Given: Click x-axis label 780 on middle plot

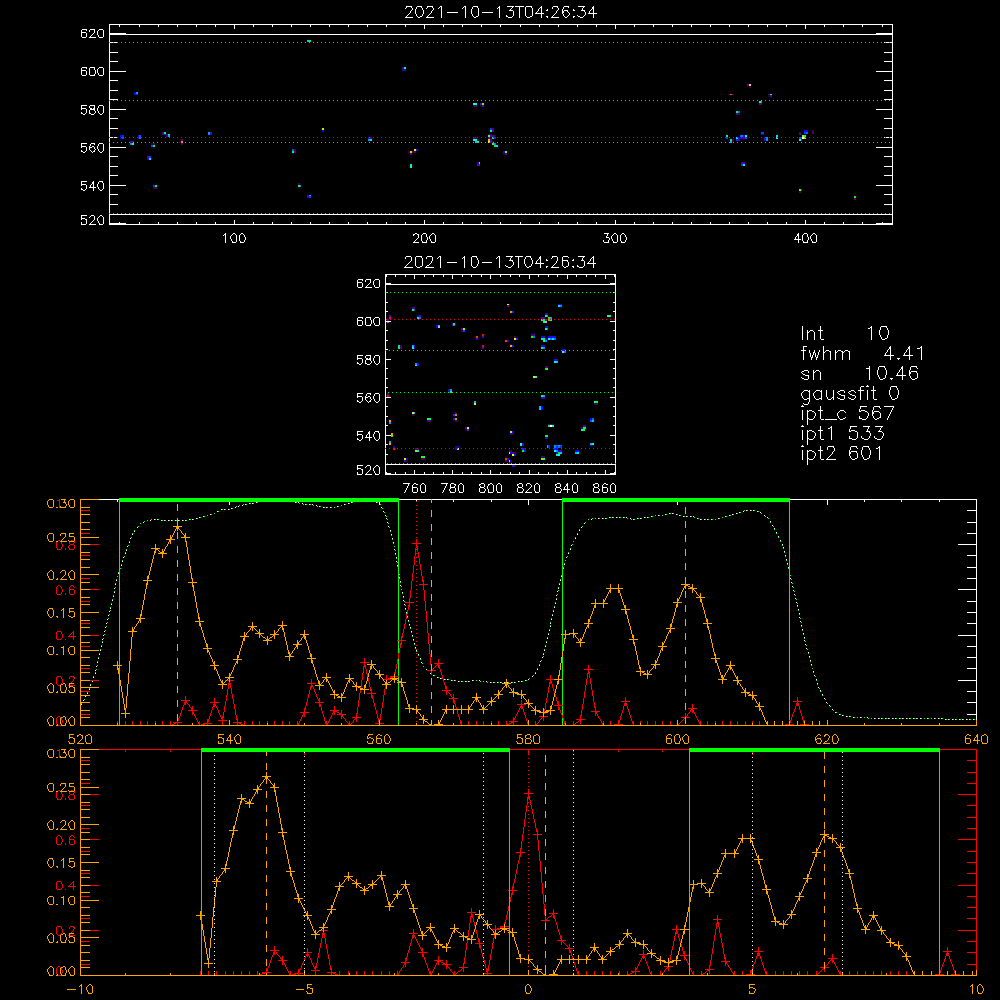Looking at the screenshot, I should pos(453,489).
